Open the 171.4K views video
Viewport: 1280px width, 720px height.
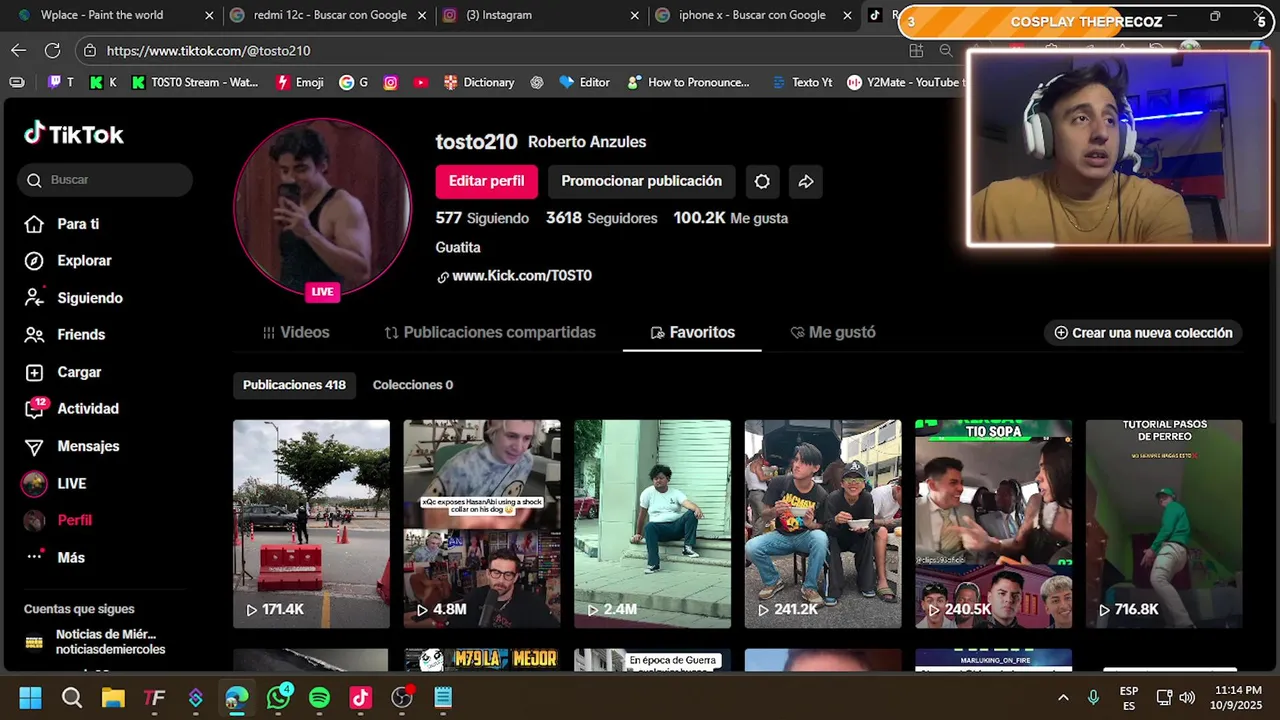coord(311,524)
